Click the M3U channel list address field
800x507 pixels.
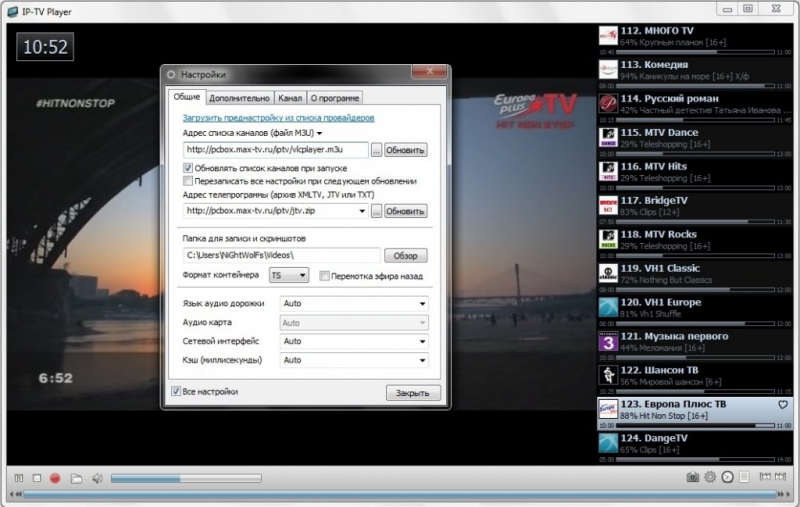tap(276, 150)
